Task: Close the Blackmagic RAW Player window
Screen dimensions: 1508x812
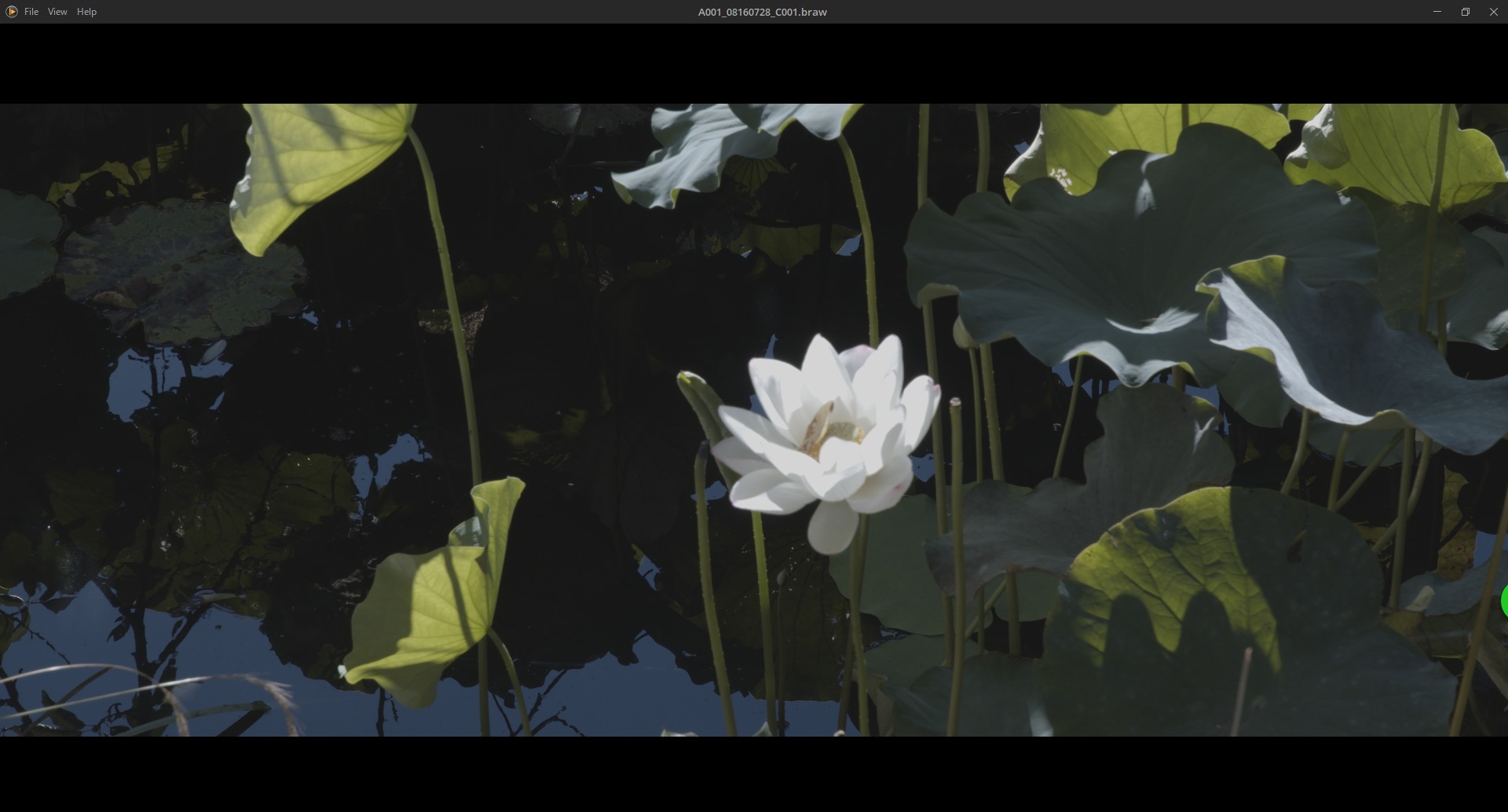Action: 1493,12
